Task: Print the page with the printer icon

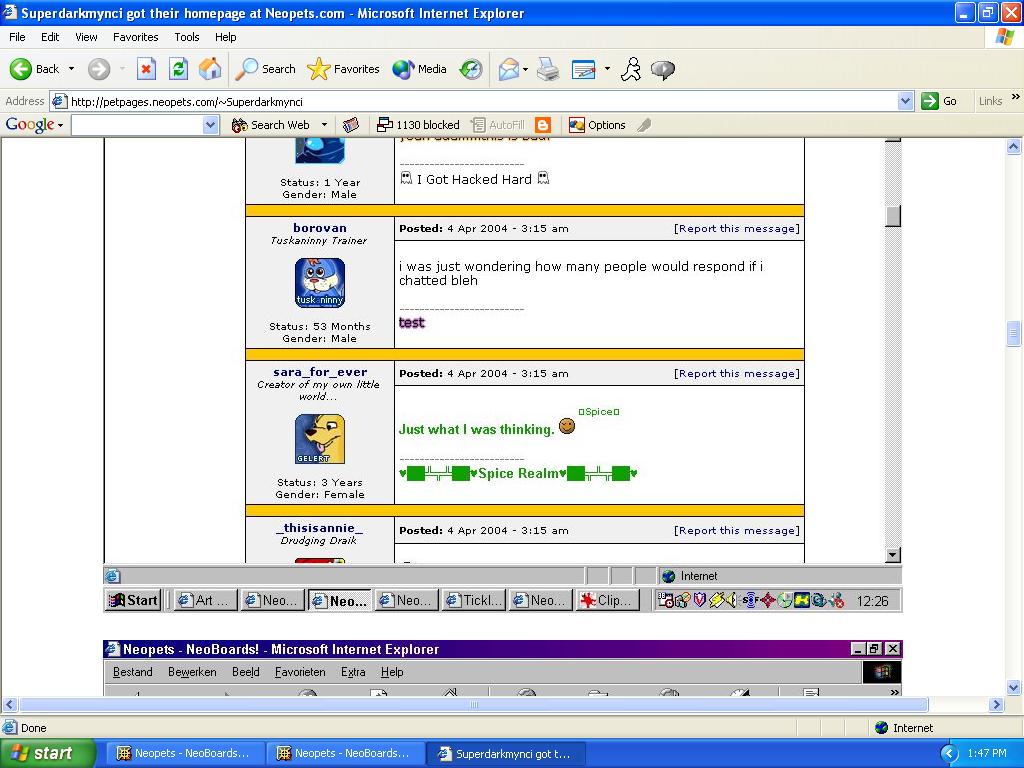Action: 548,69
